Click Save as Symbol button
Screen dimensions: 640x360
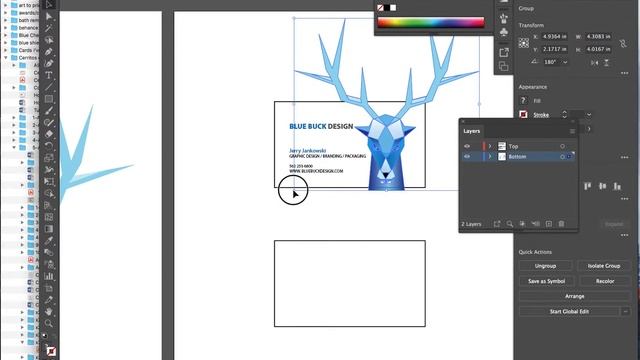tap(547, 281)
